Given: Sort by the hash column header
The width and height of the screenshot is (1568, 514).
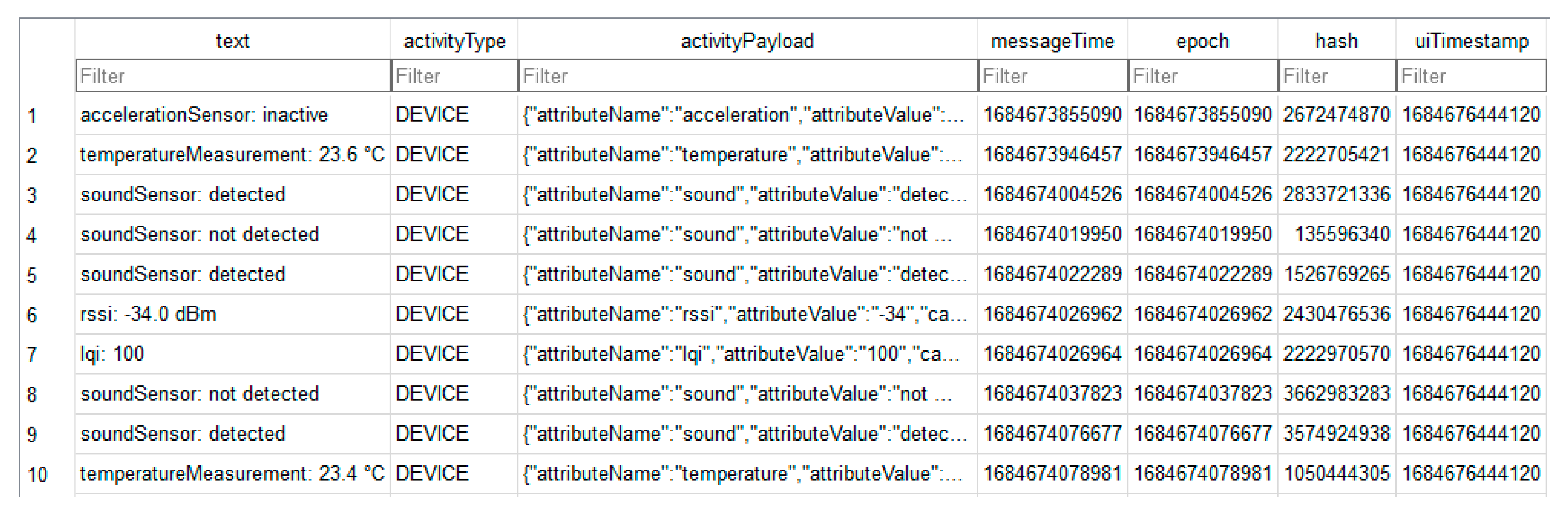Looking at the screenshot, I should [1337, 41].
